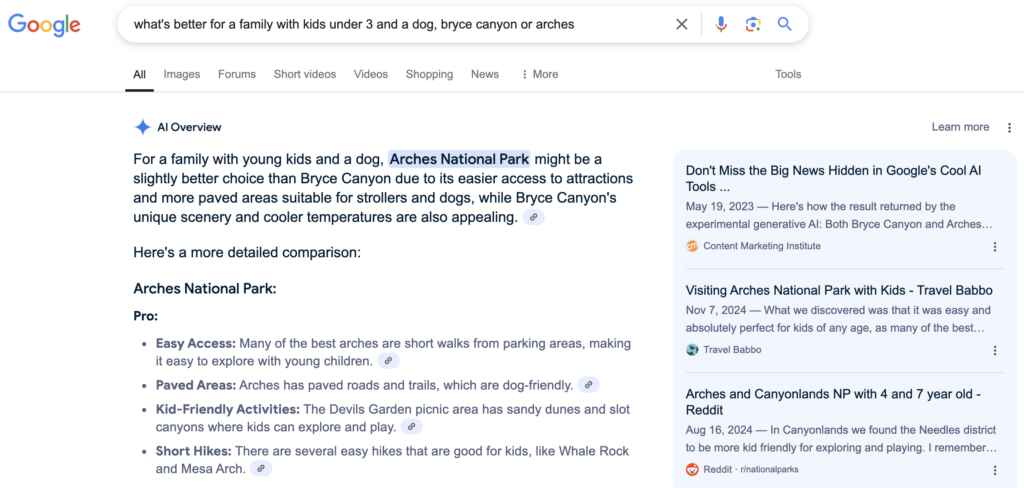Click the 'Arches National Park:' heading

point(205,289)
